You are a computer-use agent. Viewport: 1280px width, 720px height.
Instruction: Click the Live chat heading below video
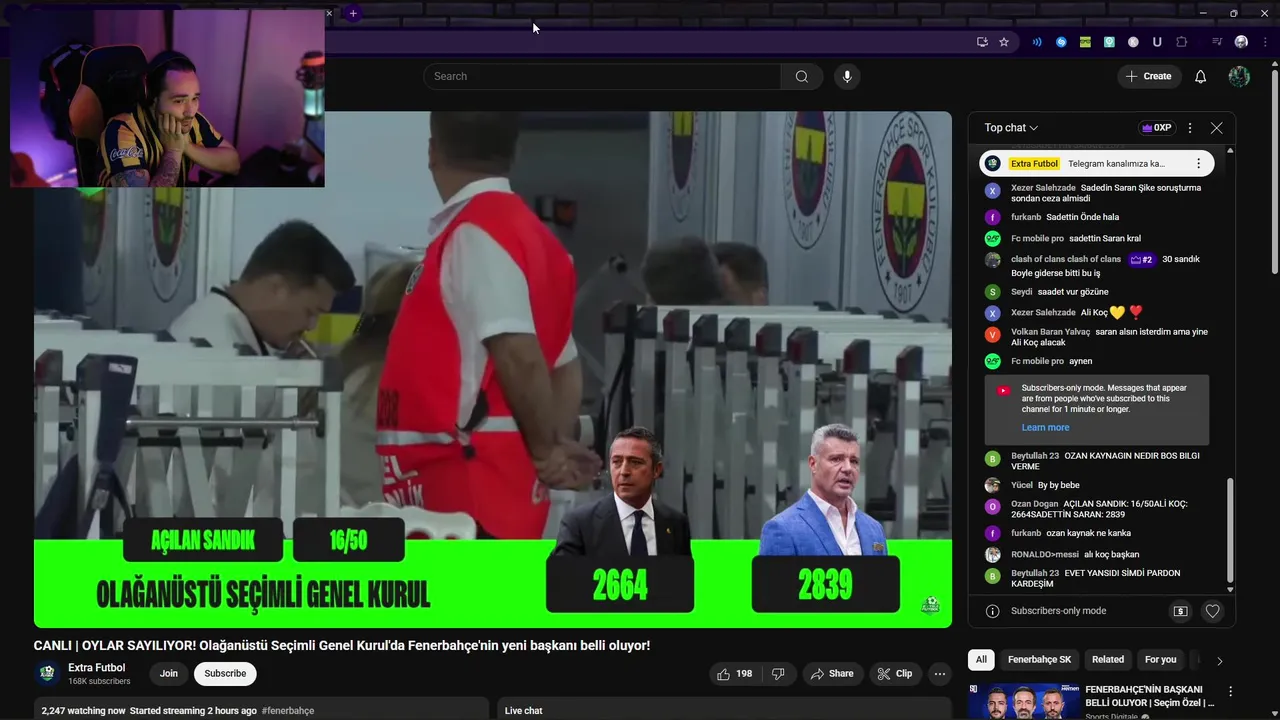[x=523, y=711]
